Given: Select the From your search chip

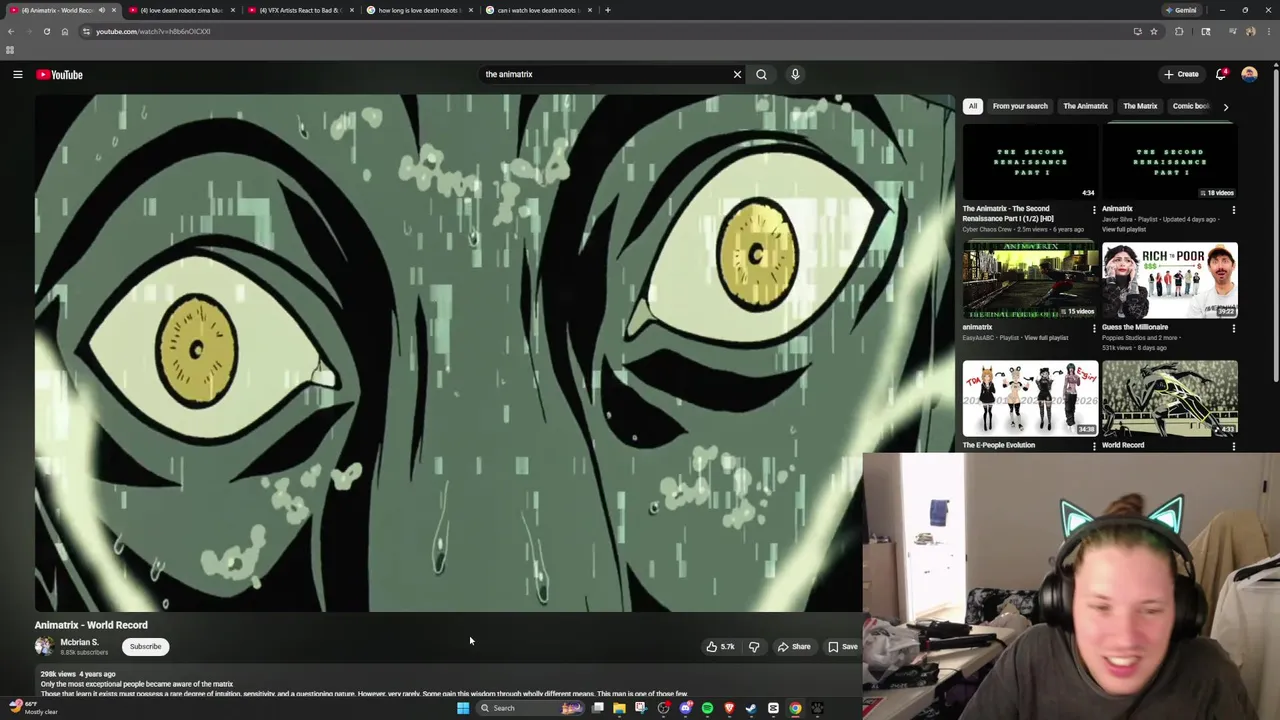Looking at the screenshot, I should 1020,106.
